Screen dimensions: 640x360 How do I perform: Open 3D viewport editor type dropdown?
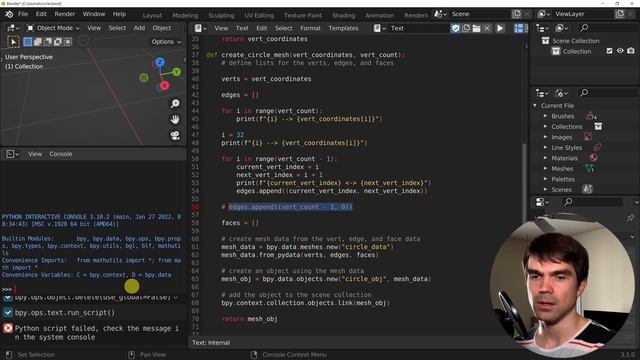click(13, 28)
